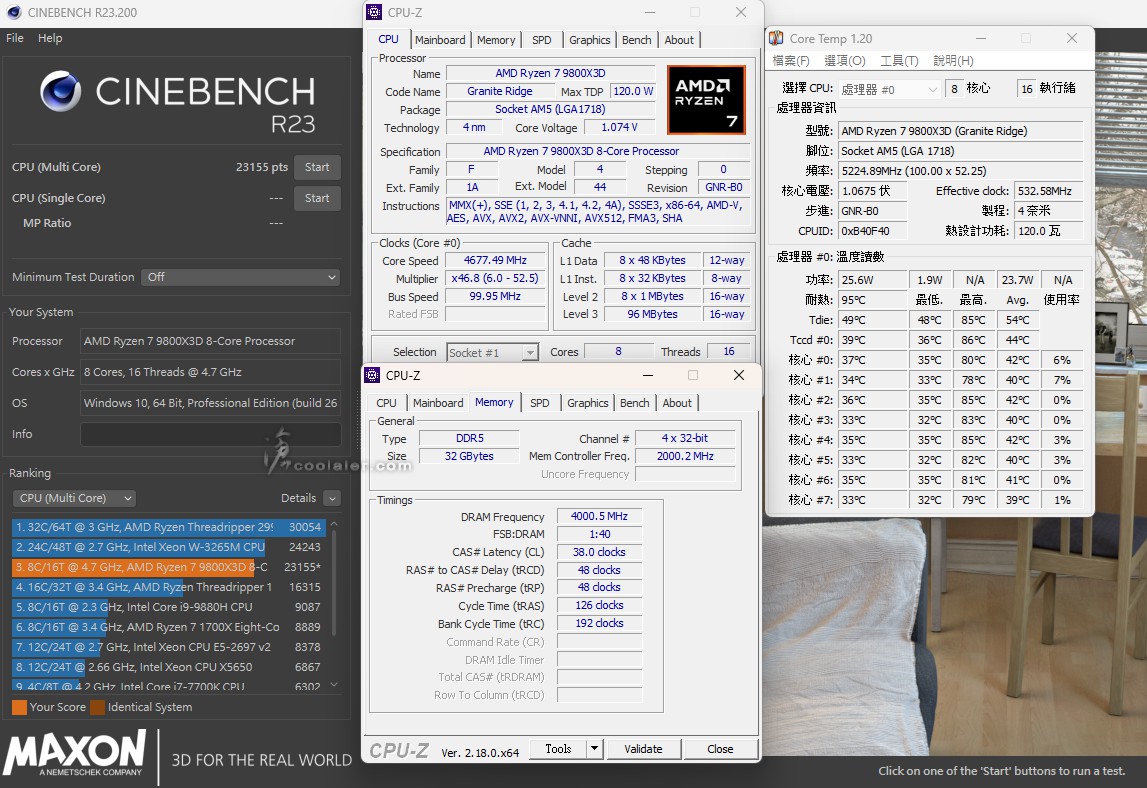The height and width of the screenshot is (788, 1147).
Task: Expand the Details toggle in the Ranking section
Action: tap(332, 498)
